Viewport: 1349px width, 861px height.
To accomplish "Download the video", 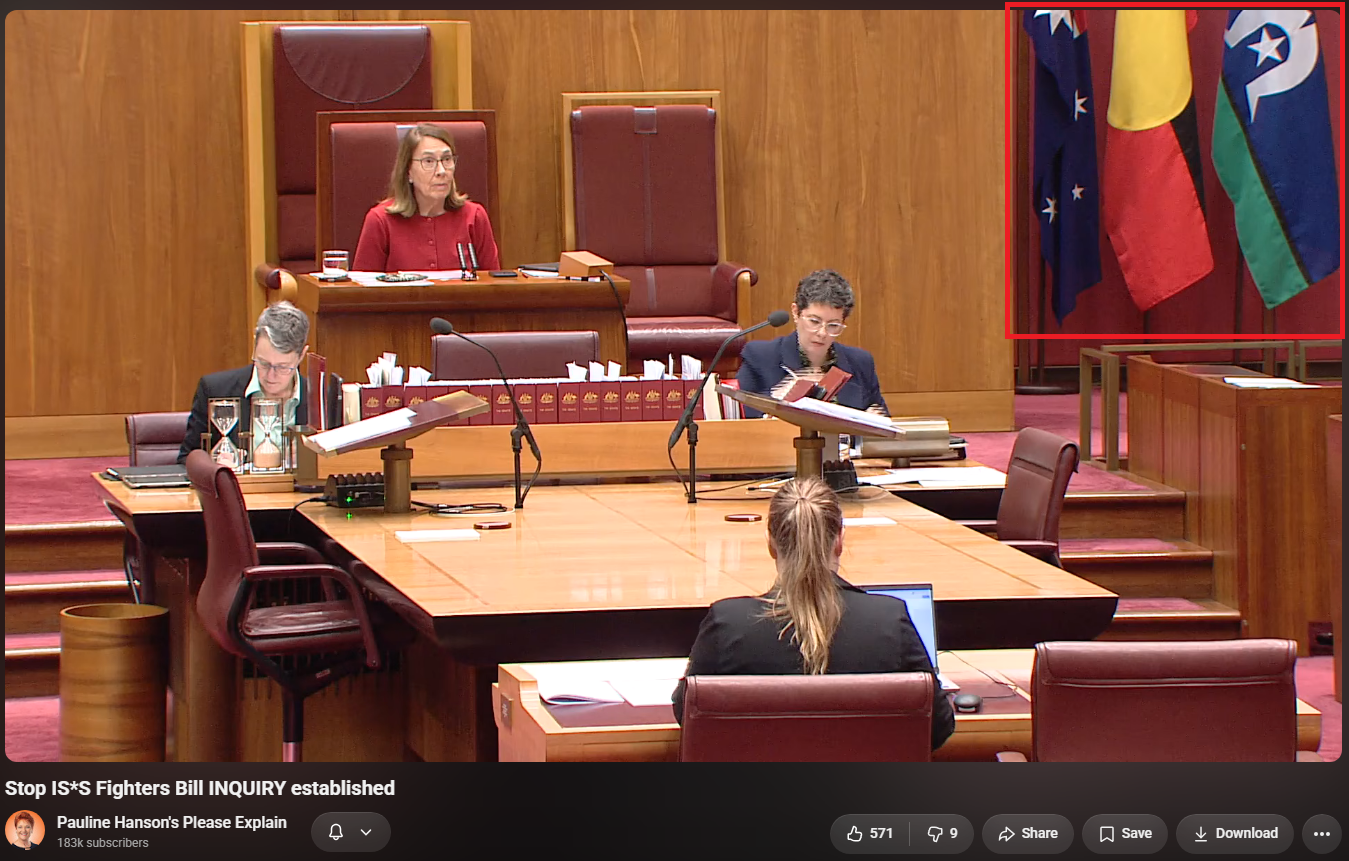I will (x=1234, y=833).
